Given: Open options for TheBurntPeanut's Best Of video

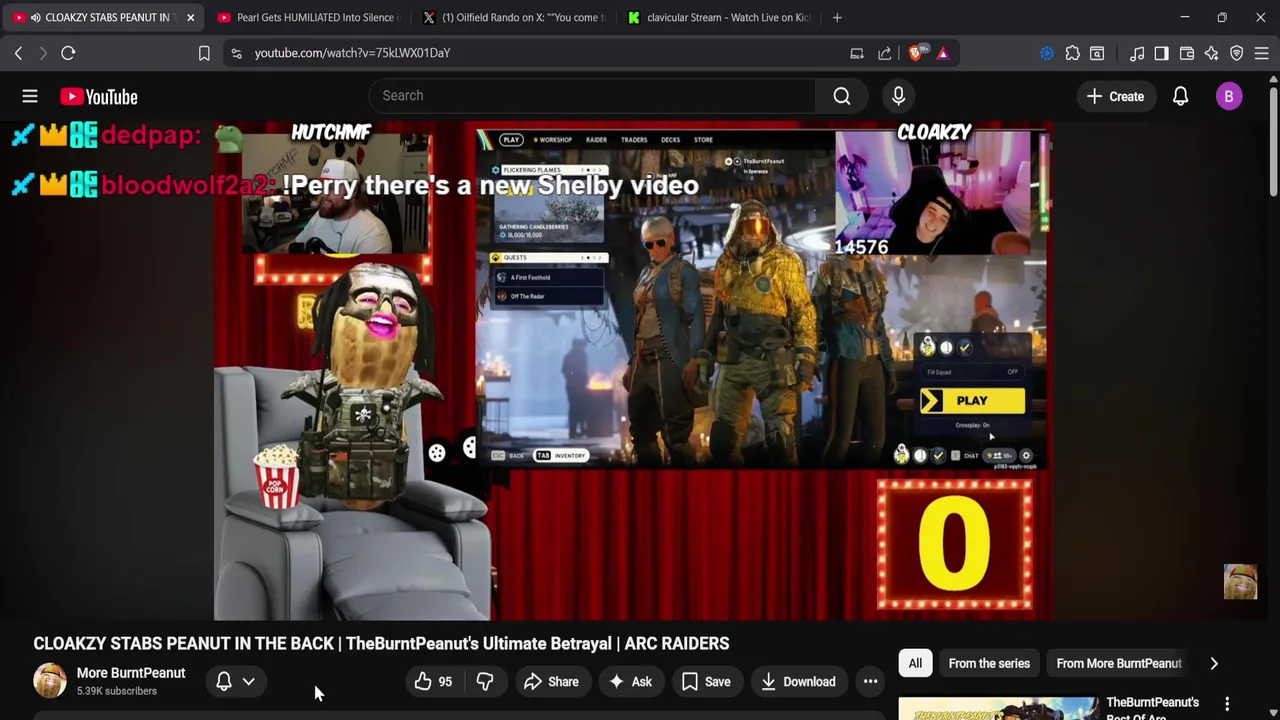Looking at the screenshot, I should [x=1227, y=705].
